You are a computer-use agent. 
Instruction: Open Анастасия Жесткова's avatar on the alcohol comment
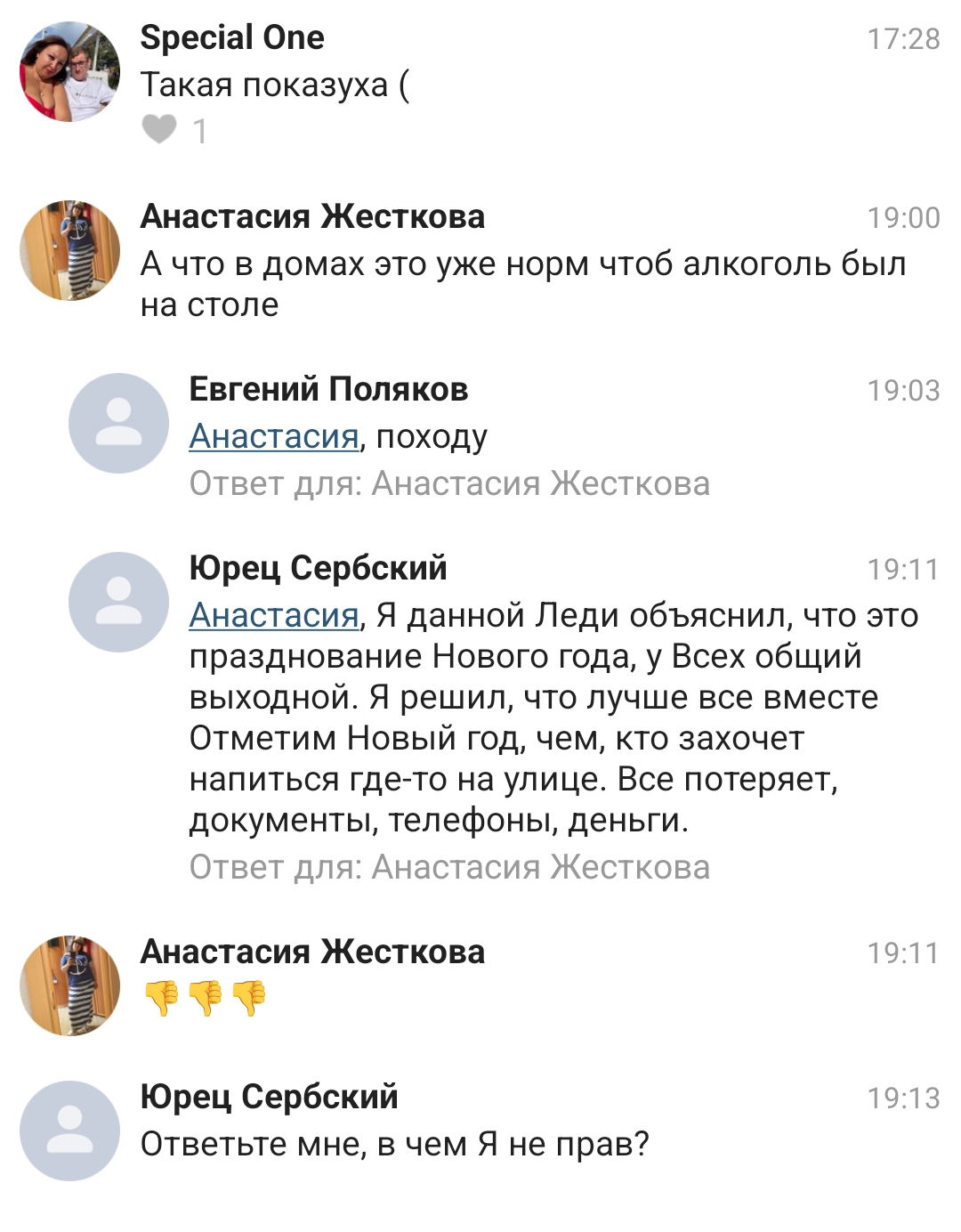click(x=69, y=250)
